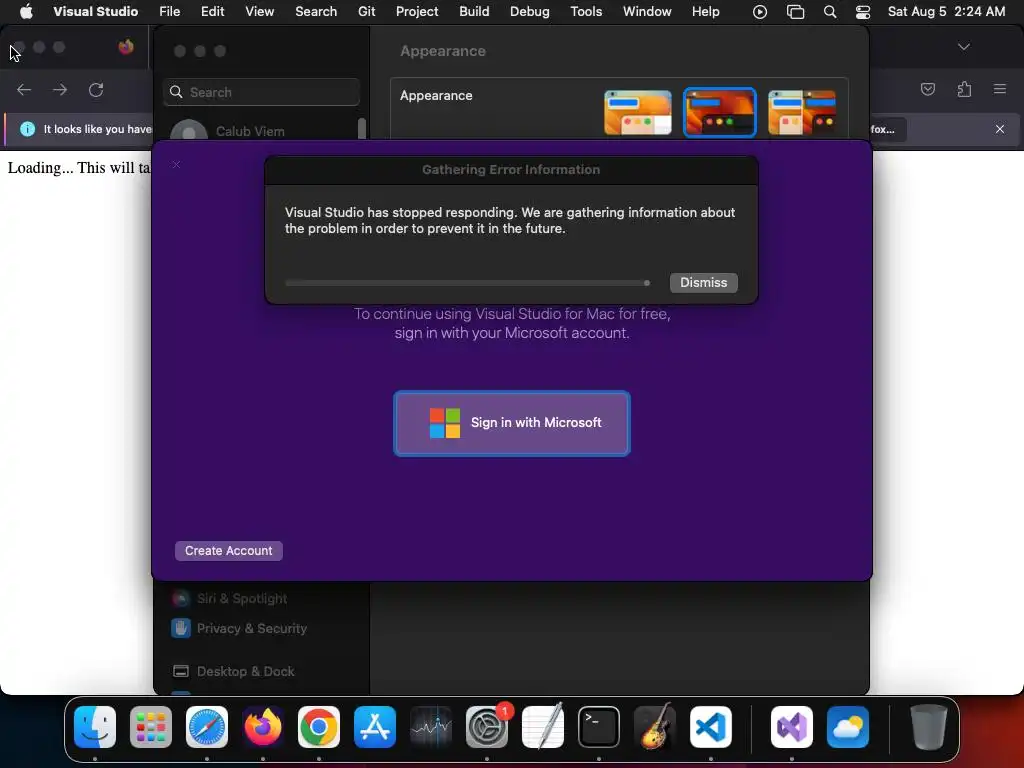Select the Light appearance thumbnail
Viewport: 1024px width, 768px height.
637,112
